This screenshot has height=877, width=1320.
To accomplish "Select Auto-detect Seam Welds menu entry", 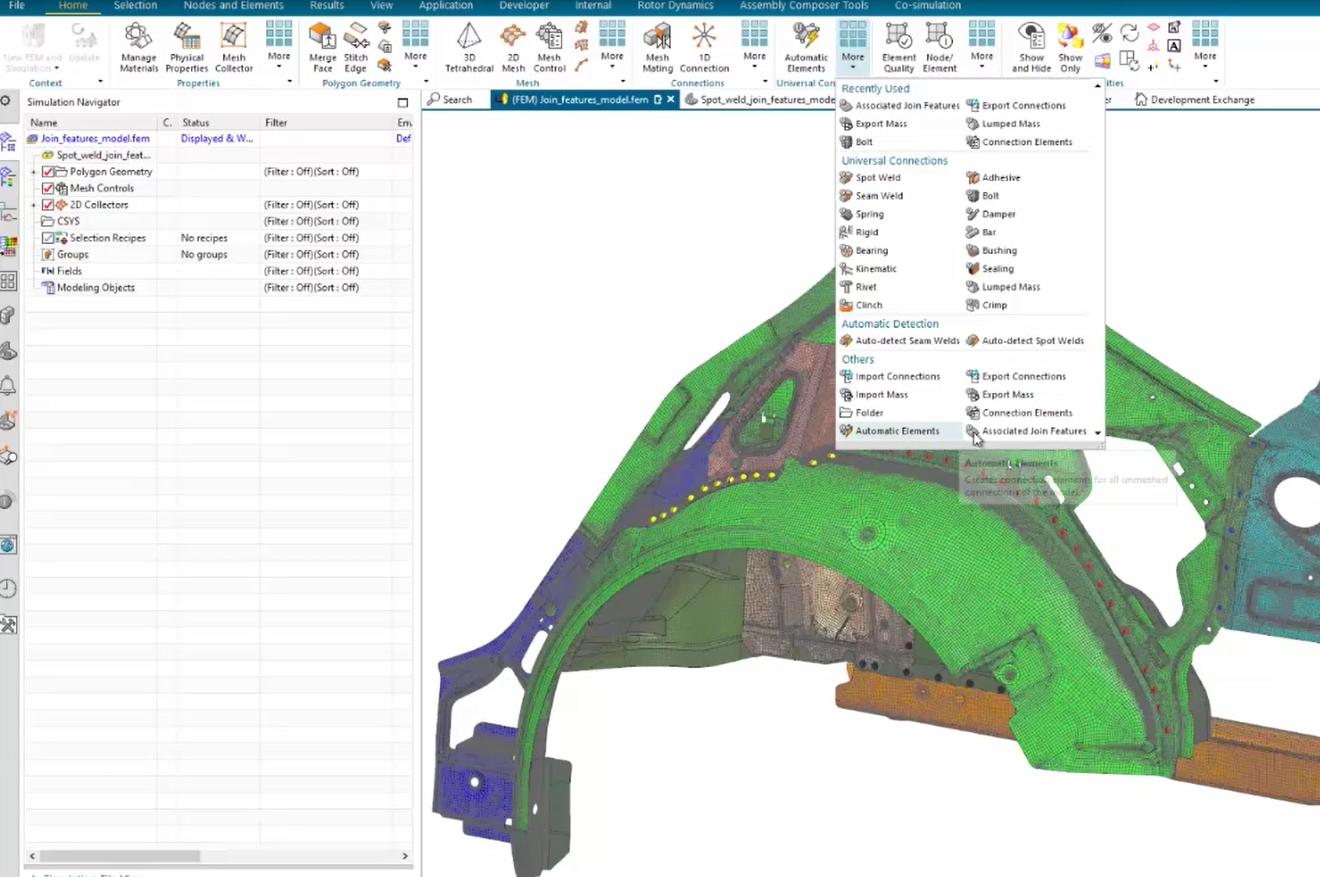I will point(906,341).
